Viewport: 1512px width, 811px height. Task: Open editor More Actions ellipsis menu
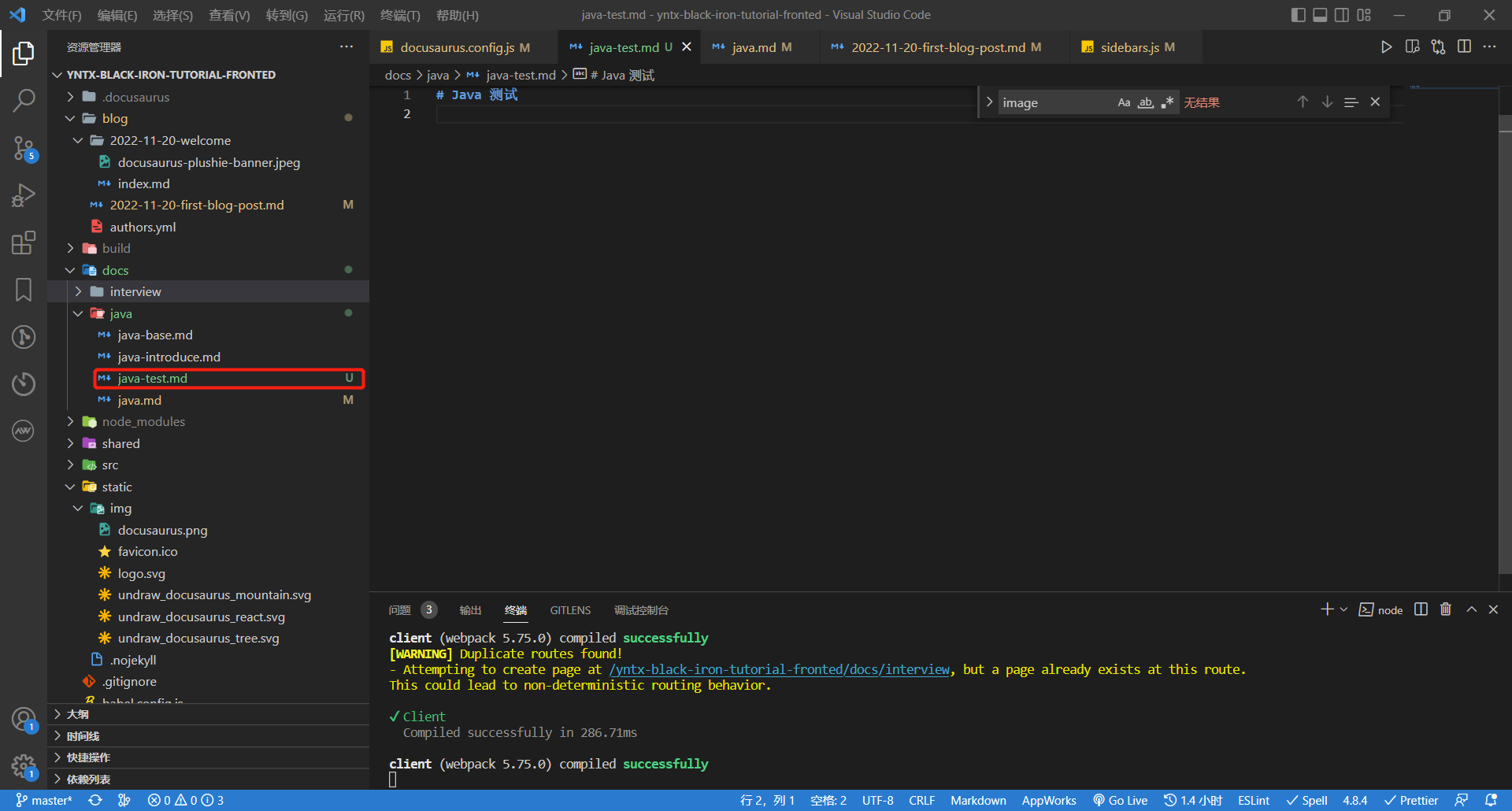point(1489,47)
